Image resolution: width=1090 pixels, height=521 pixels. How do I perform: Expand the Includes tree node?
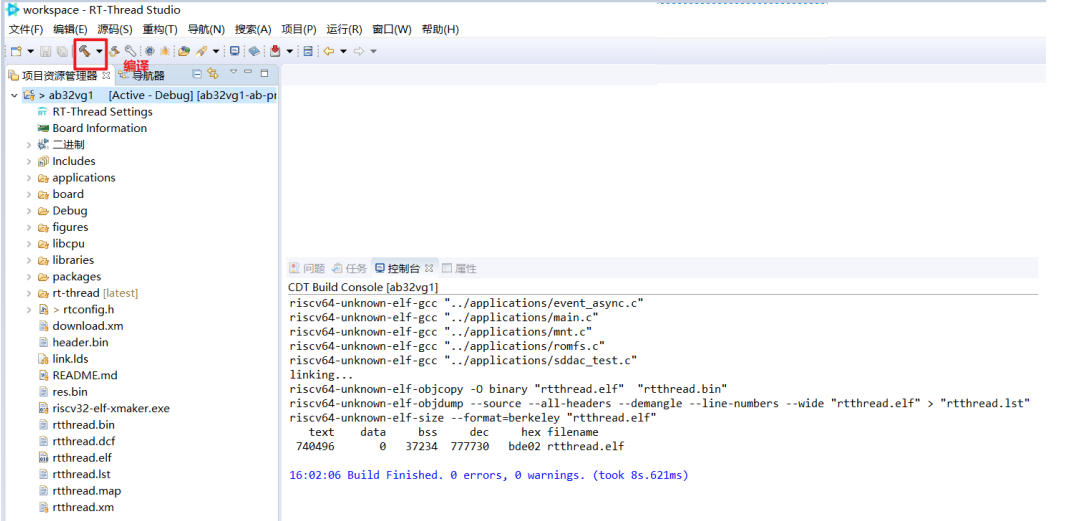tap(29, 161)
